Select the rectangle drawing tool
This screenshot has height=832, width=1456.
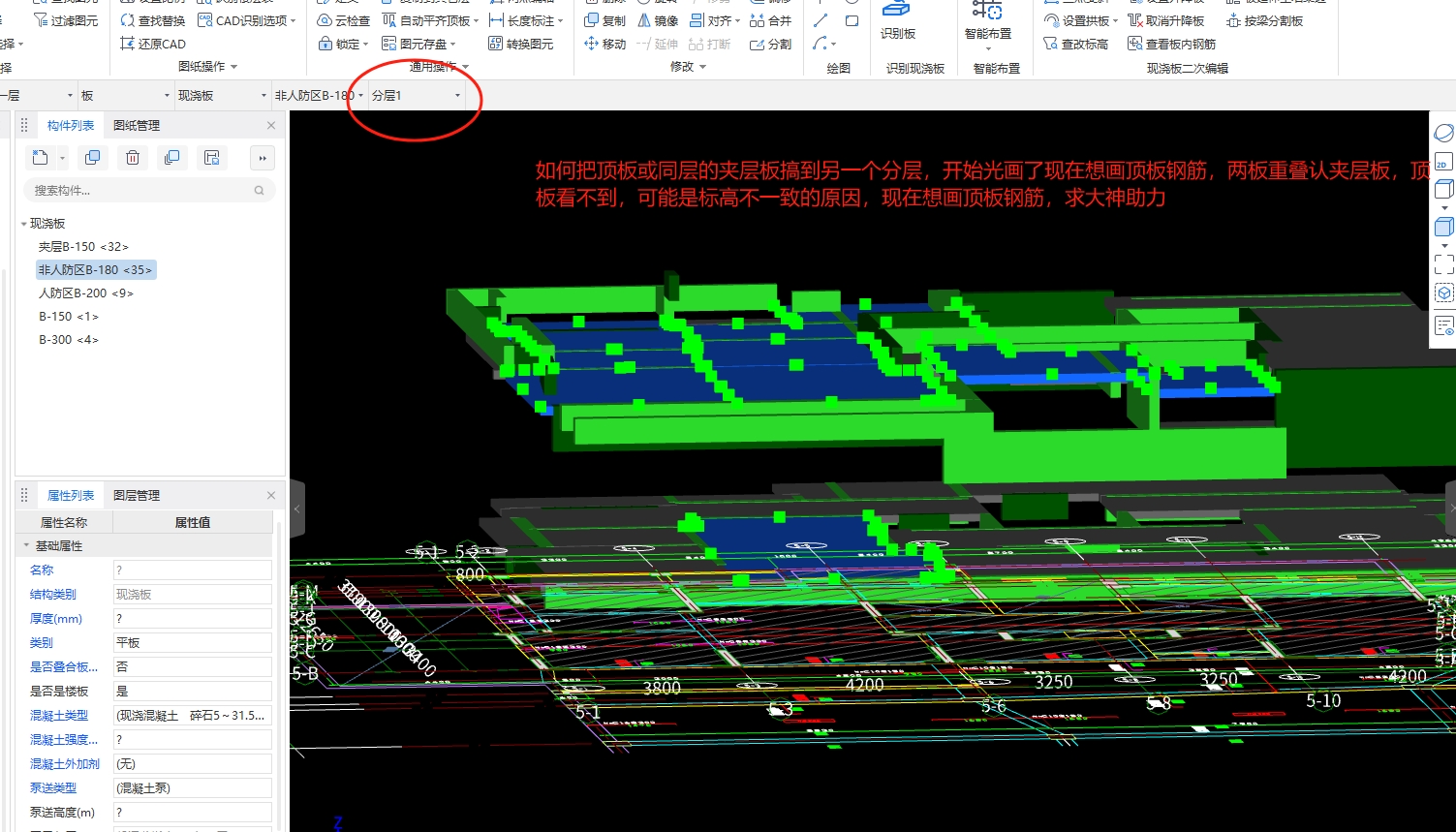pyautogui.click(x=852, y=20)
